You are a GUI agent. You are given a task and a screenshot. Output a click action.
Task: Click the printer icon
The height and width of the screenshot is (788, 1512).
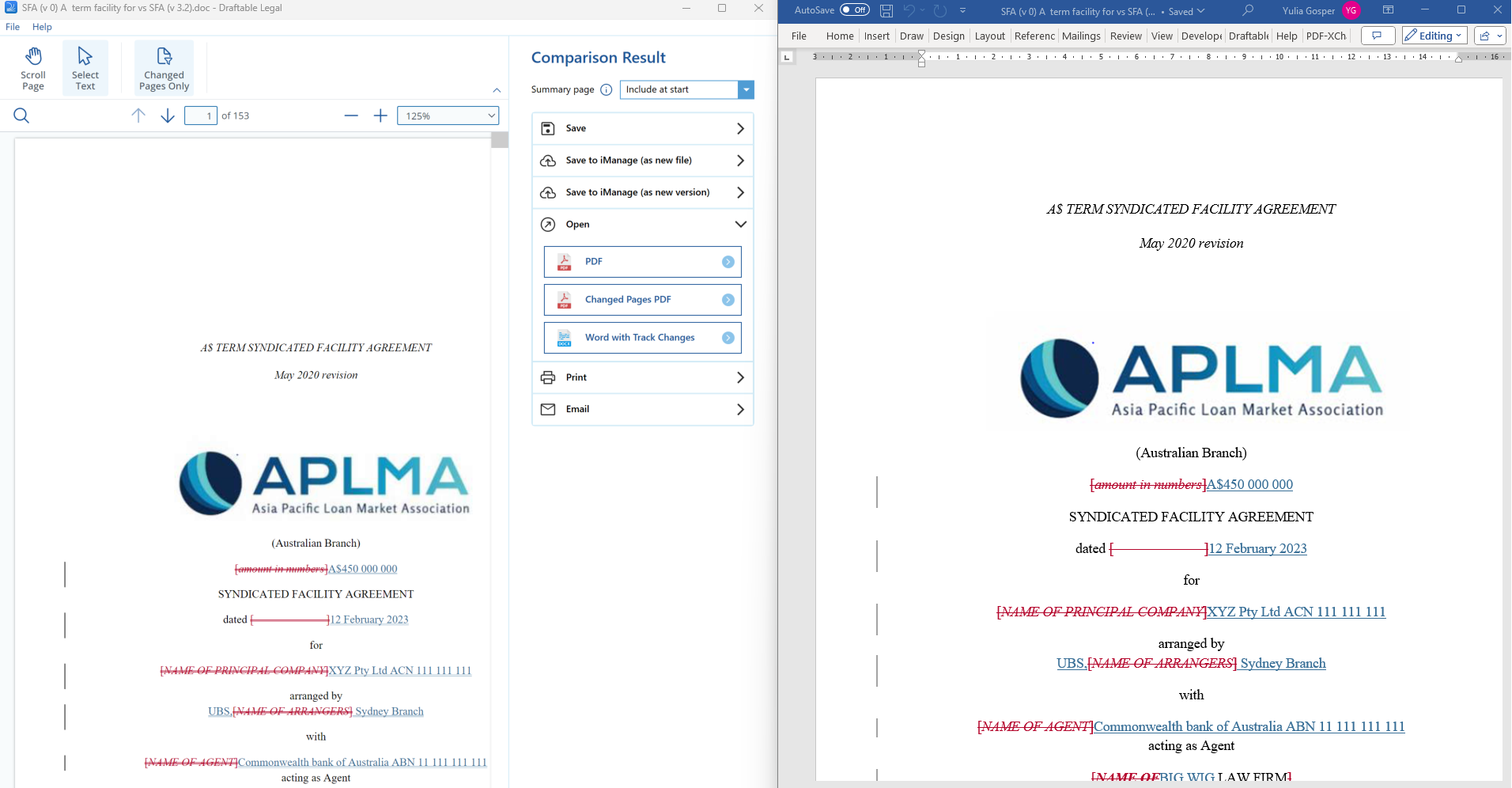pos(548,377)
